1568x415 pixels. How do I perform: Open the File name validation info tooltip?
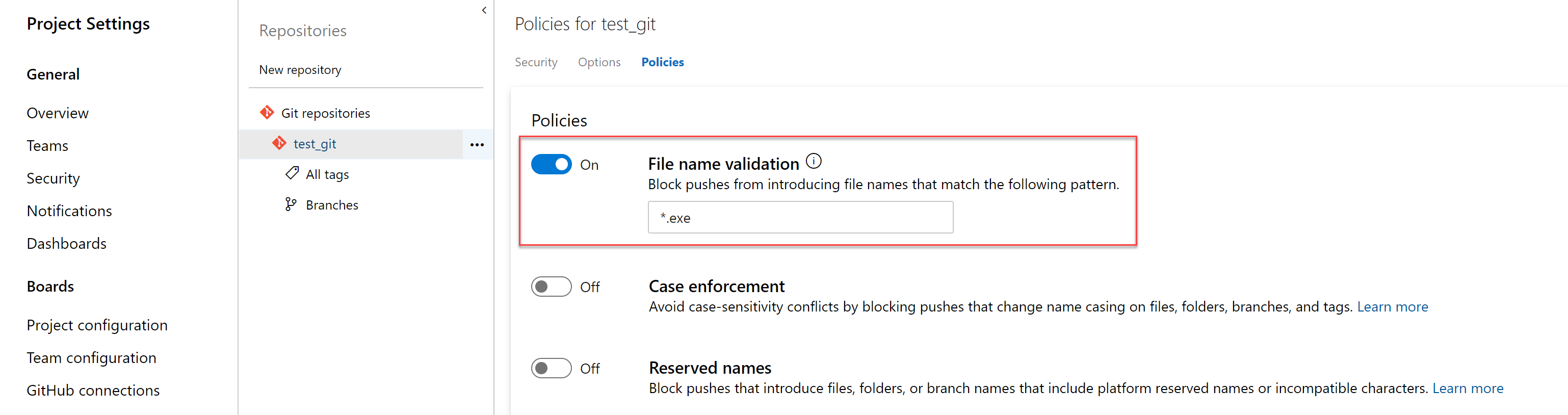coord(814,161)
